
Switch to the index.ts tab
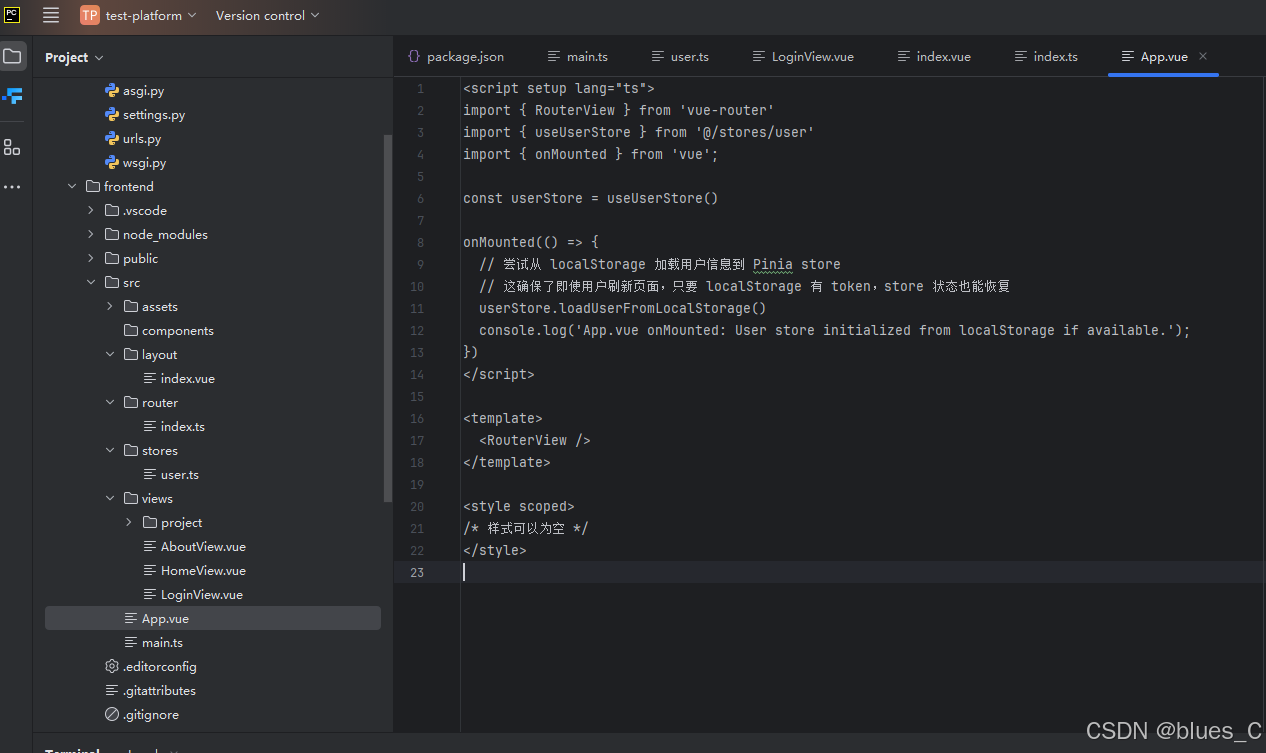tap(1046, 57)
